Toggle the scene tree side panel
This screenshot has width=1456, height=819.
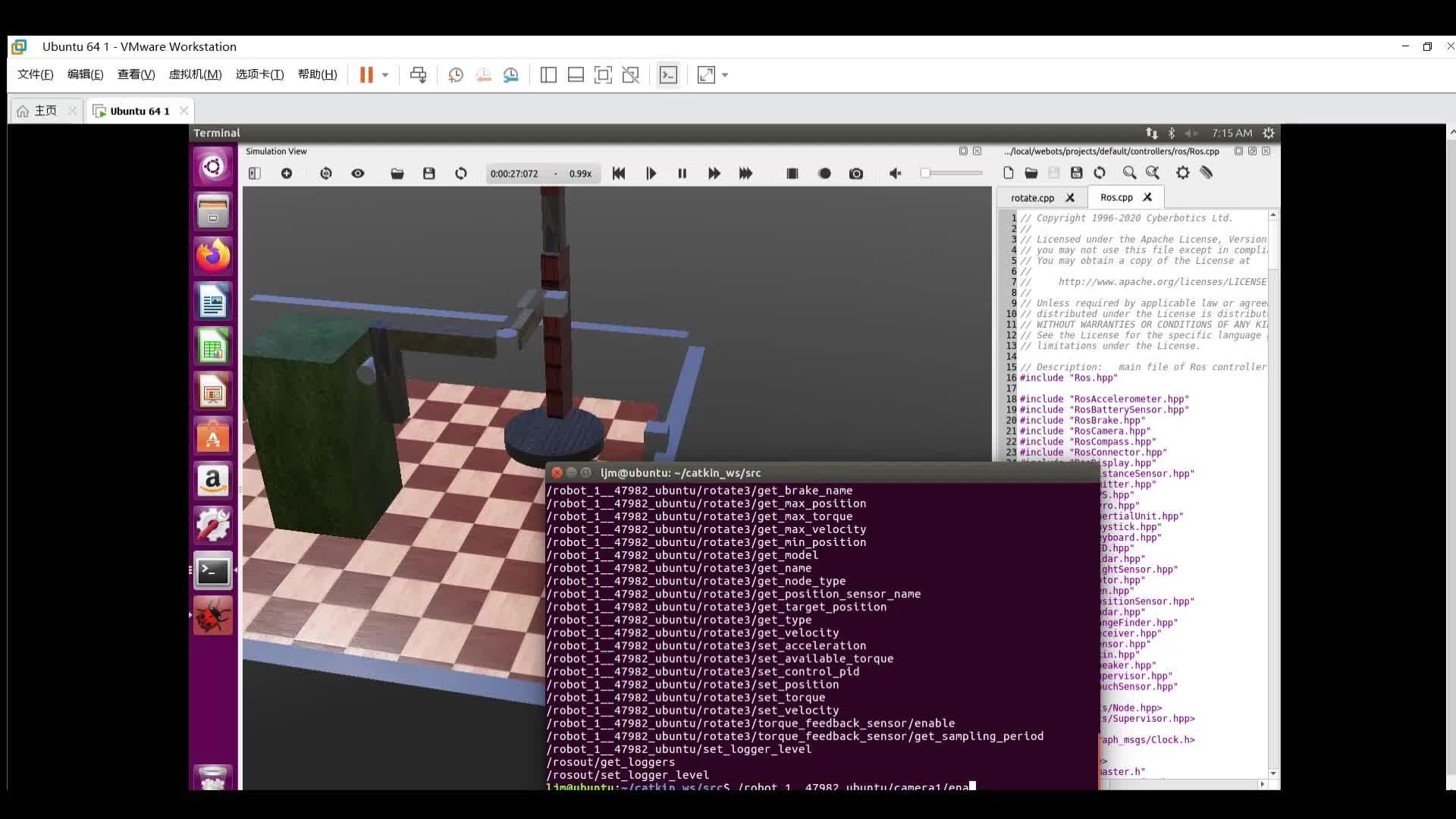(255, 174)
